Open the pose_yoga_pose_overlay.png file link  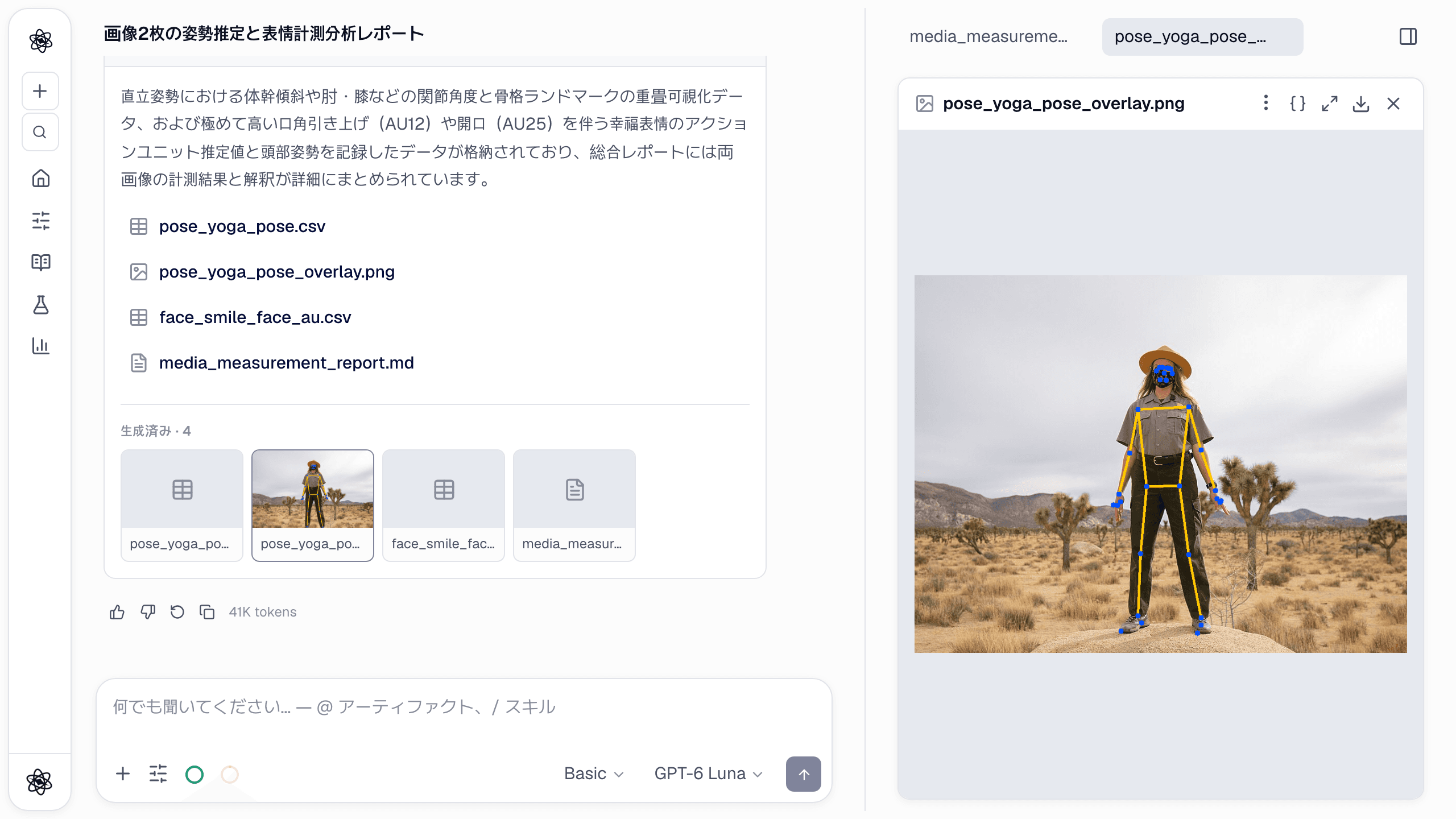coord(277,272)
